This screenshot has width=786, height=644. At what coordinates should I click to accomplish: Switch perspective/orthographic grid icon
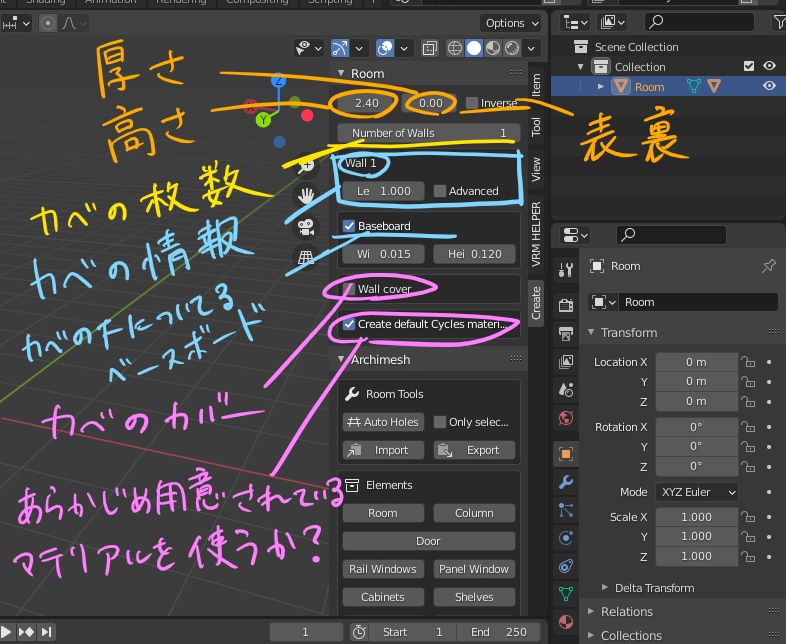coord(306,258)
